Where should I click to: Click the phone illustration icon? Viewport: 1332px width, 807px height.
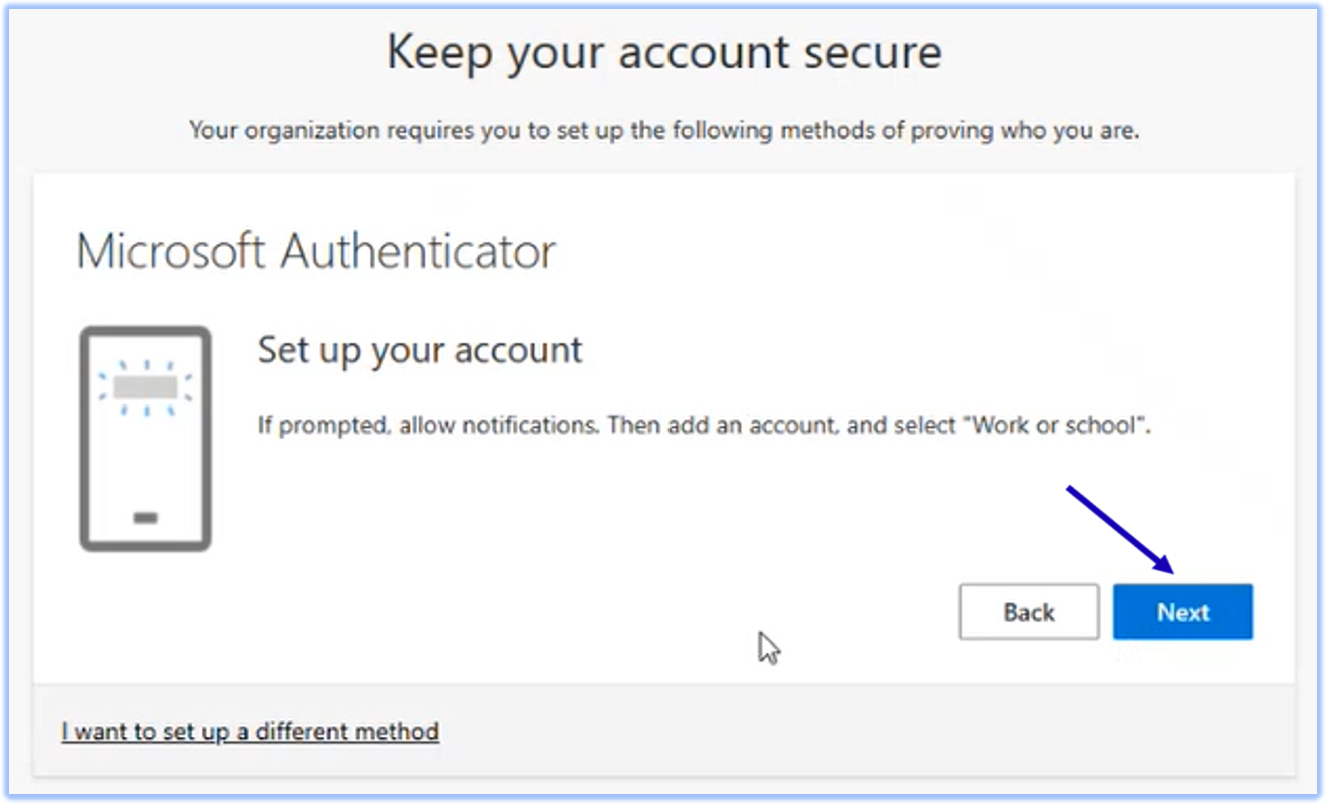(x=145, y=438)
